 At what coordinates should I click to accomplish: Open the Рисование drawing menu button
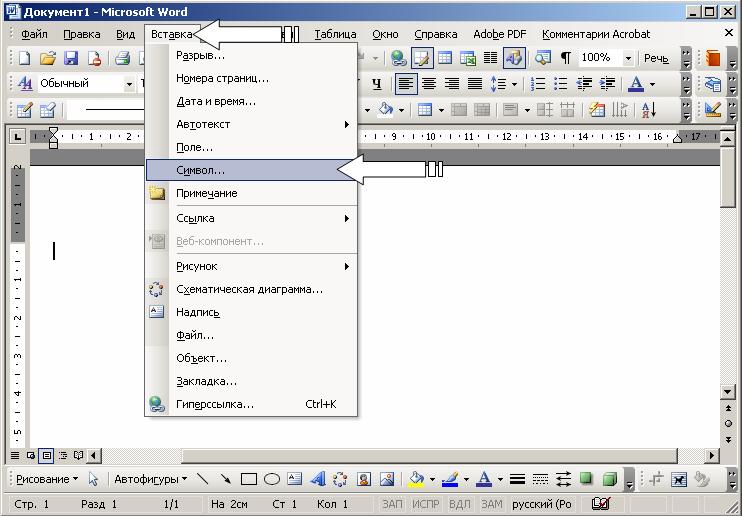pos(47,479)
